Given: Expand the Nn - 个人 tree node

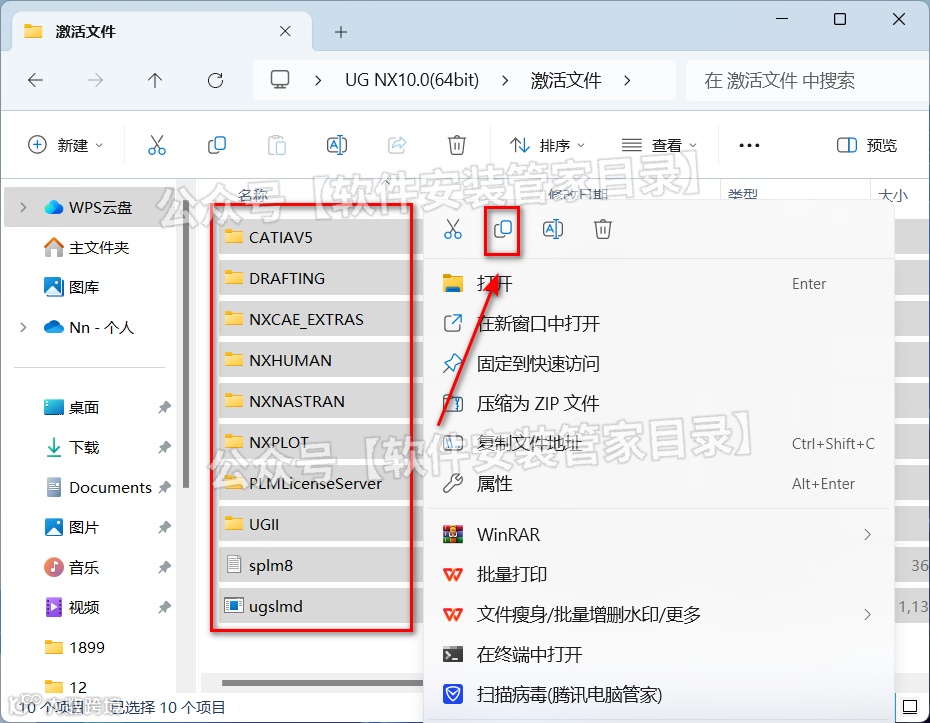Looking at the screenshot, I should 23,327.
